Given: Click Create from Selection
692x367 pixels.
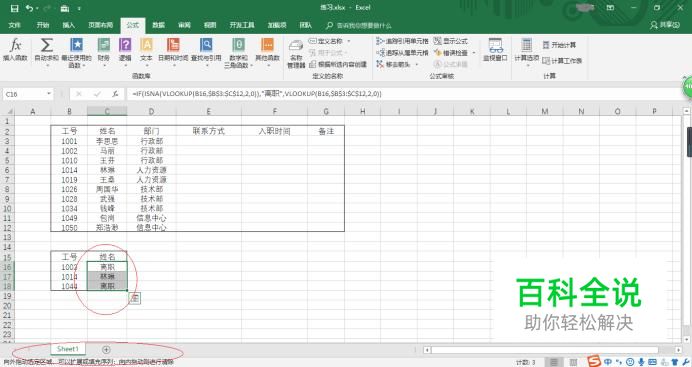Looking at the screenshot, I should tap(338, 64).
